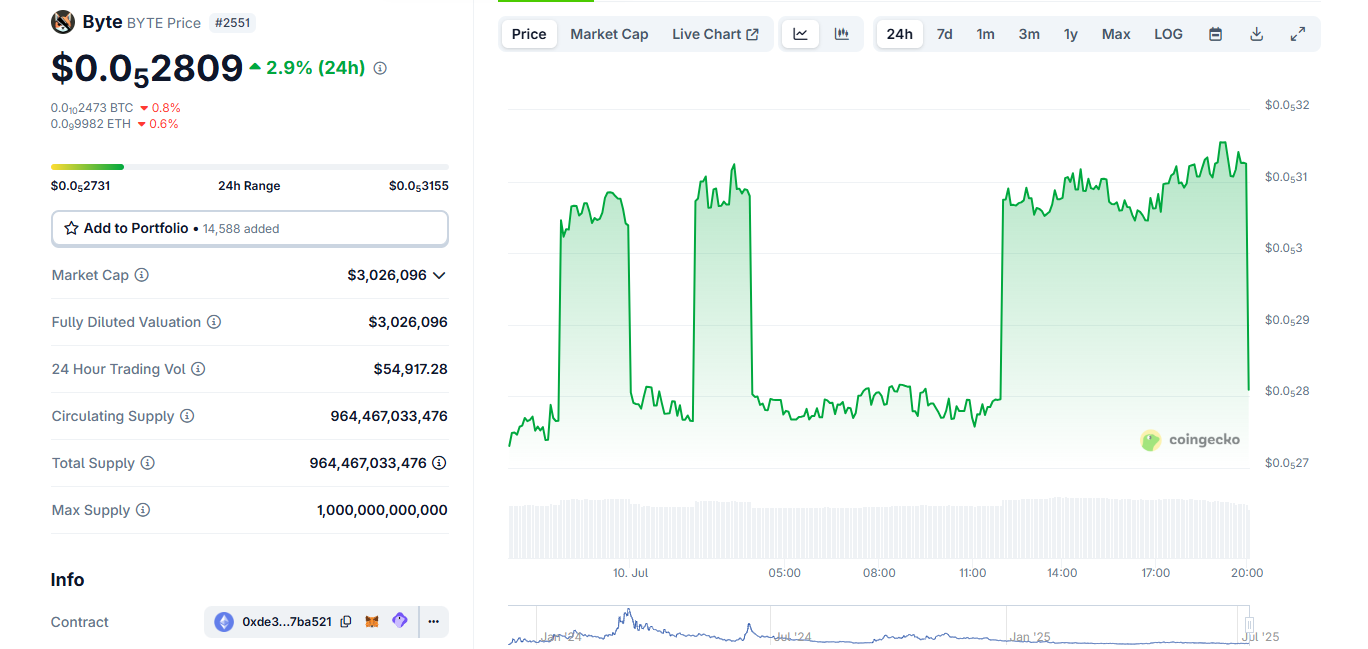Click the 1,000,000,000,000 Max Supply value
This screenshot has width=1368, height=649.
[382, 510]
